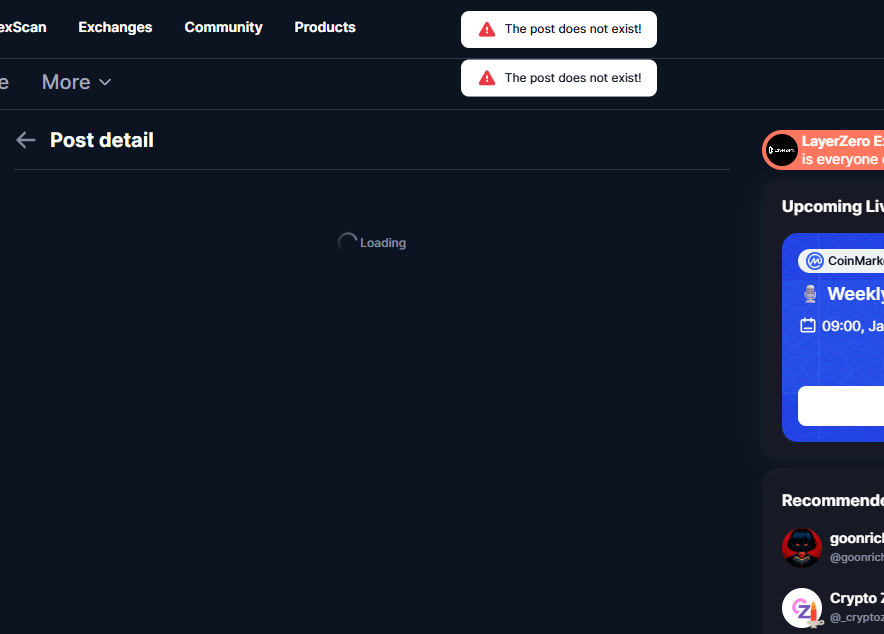The width and height of the screenshot is (884, 634).
Task: Click the second 'post does not exist' warning icon
Action: click(x=487, y=78)
